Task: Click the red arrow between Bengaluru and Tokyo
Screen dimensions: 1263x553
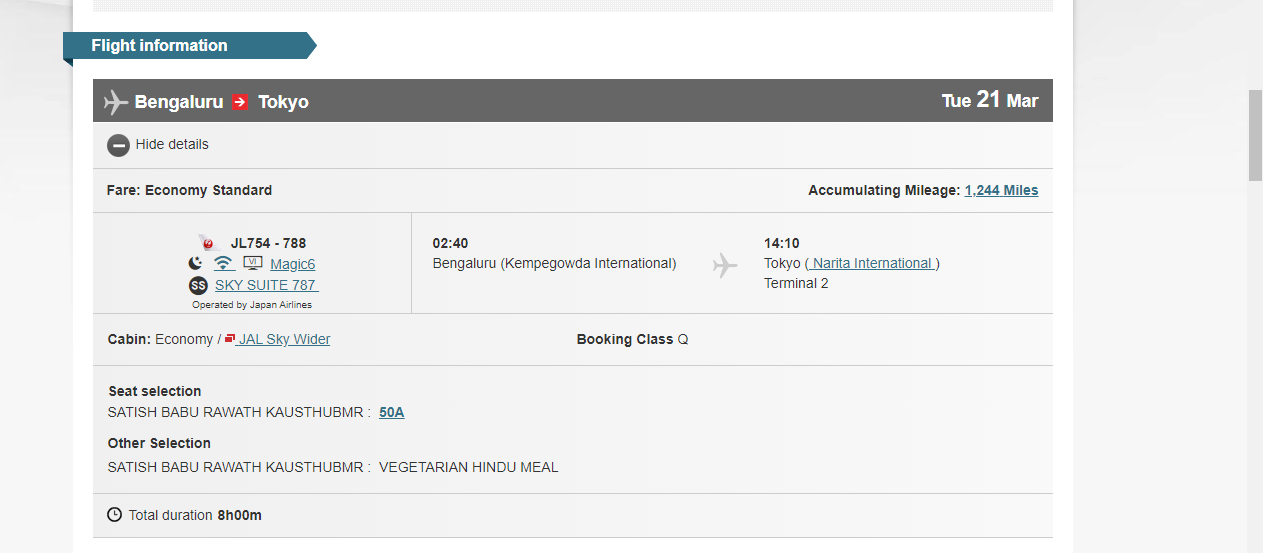Action: click(x=240, y=102)
